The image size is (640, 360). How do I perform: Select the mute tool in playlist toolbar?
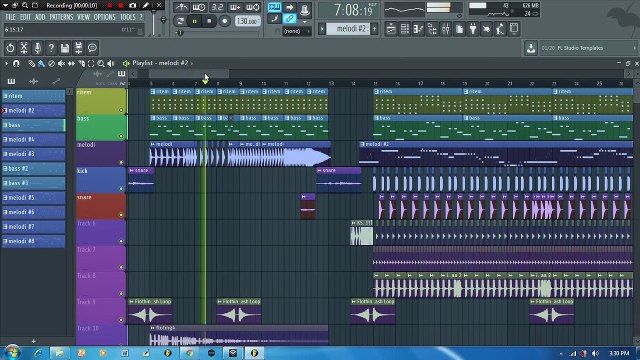61,63
